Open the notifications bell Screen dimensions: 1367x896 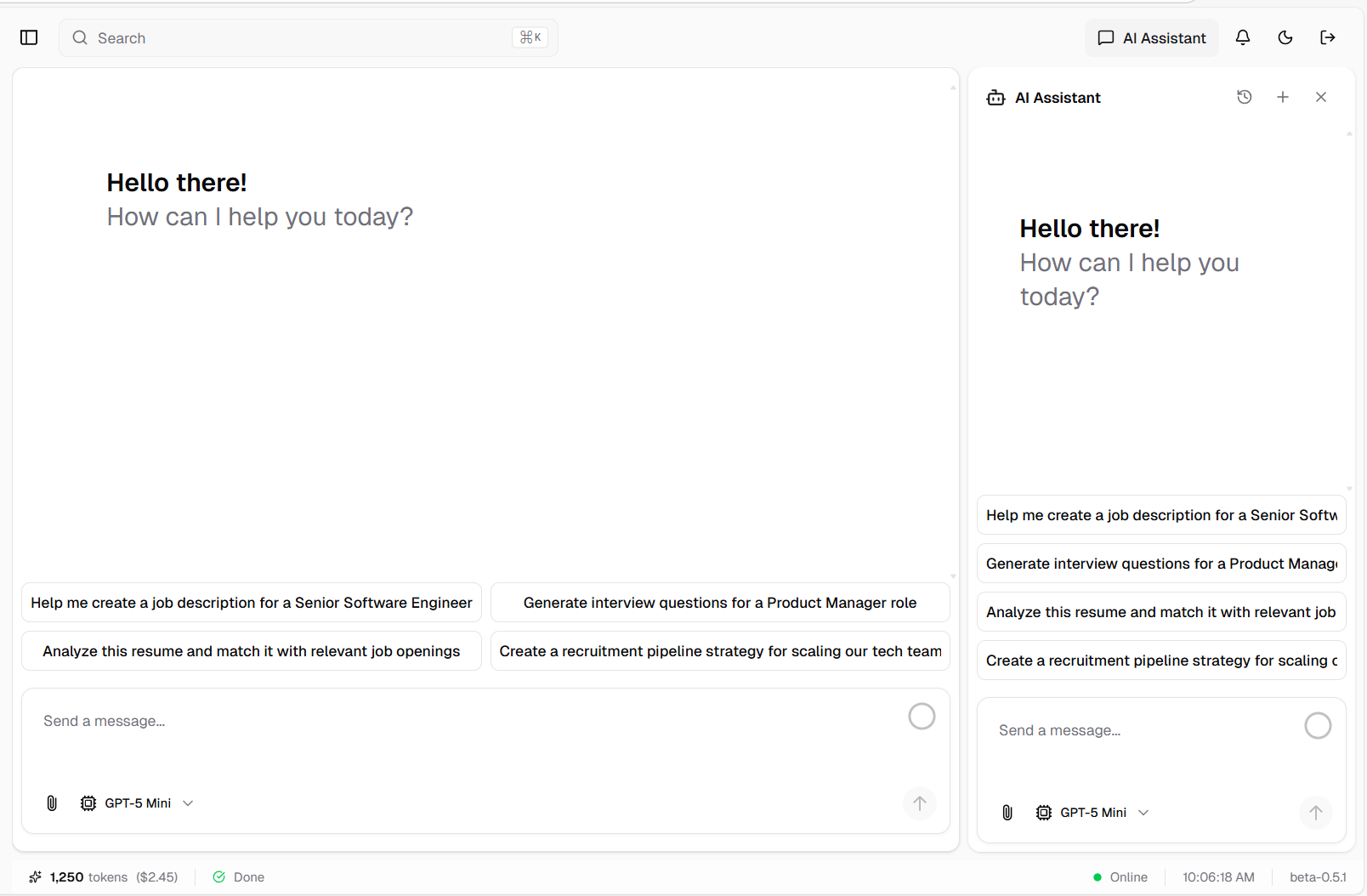[x=1243, y=37]
